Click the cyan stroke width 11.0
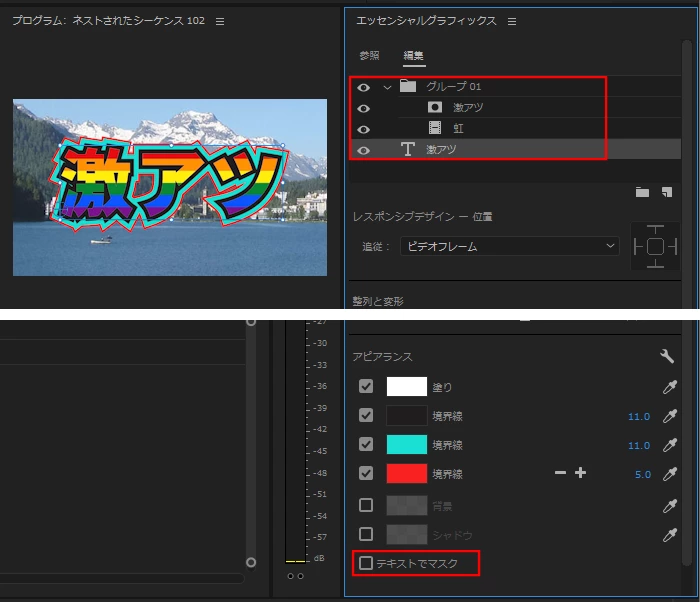The image size is (700, 602). [639, 445]
